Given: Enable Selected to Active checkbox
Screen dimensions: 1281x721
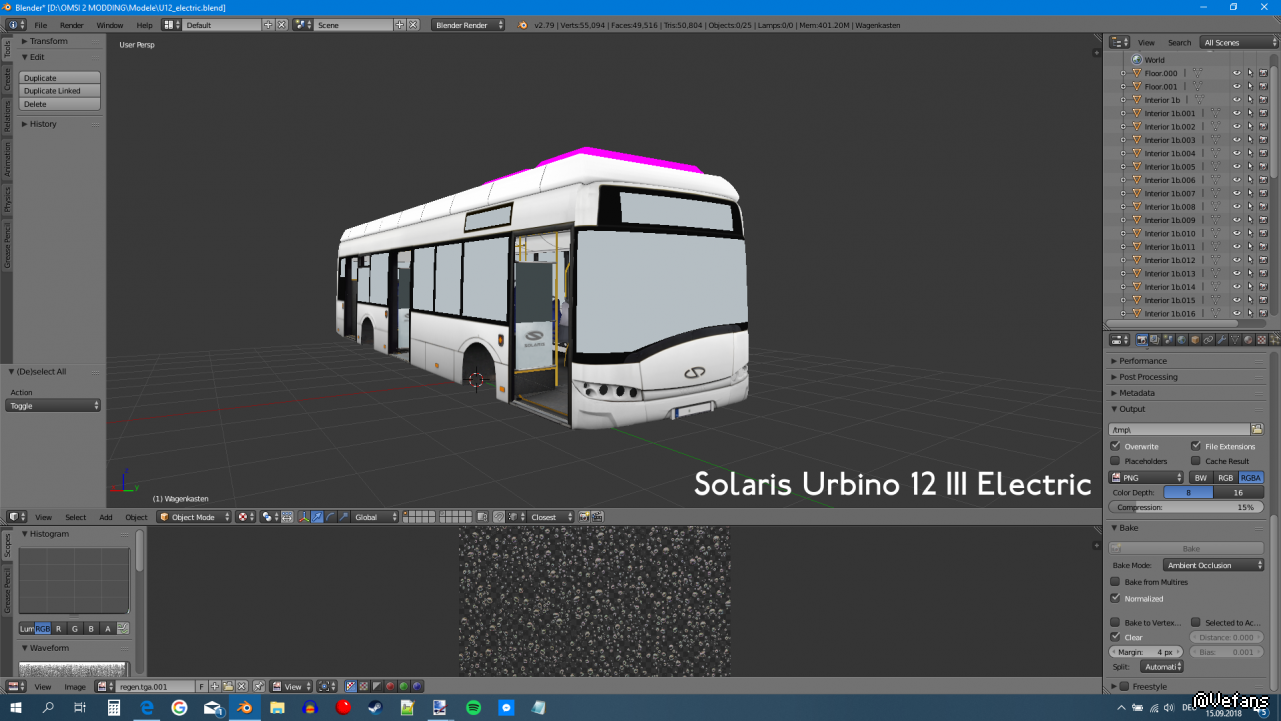Looking at the screenshot, I should (1196, 622).
